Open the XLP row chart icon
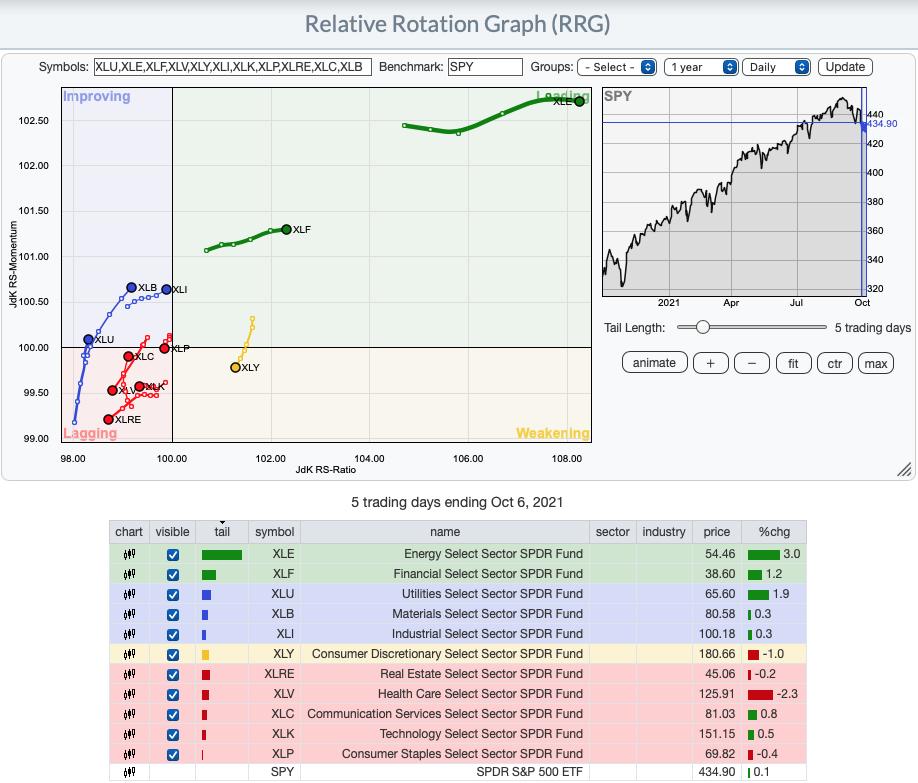The height and width of the screenshot is (783, 918). point(129,754)
